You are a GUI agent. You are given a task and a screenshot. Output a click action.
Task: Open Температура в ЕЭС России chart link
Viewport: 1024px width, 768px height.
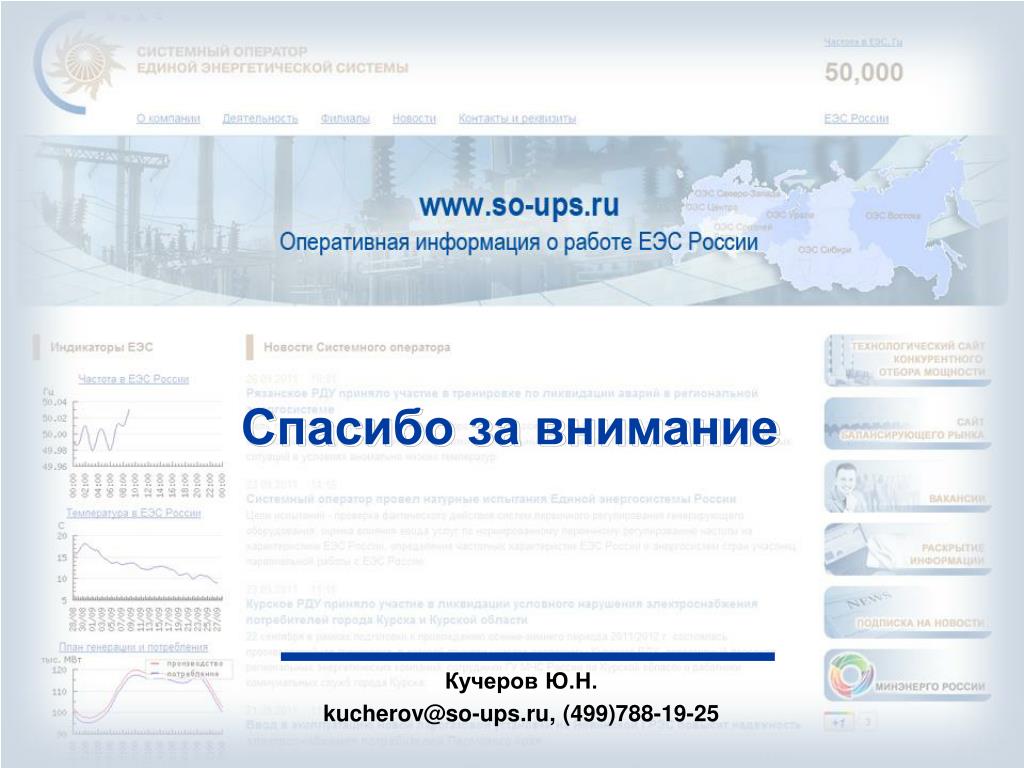pos(133,513)
